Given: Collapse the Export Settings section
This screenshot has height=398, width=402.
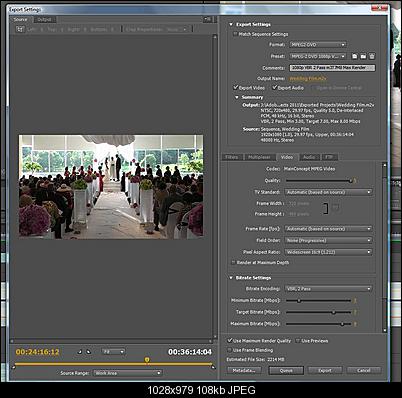Looking at the screenshot, I should 231,24.
